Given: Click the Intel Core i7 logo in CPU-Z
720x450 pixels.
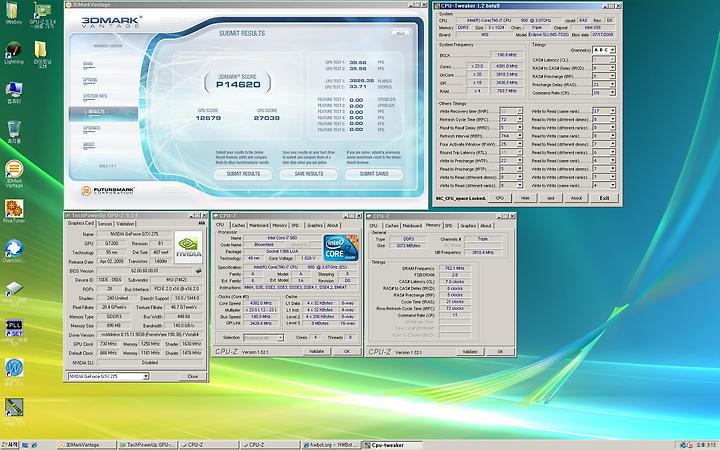Looking at the screenshot, I should coord(341,248).
